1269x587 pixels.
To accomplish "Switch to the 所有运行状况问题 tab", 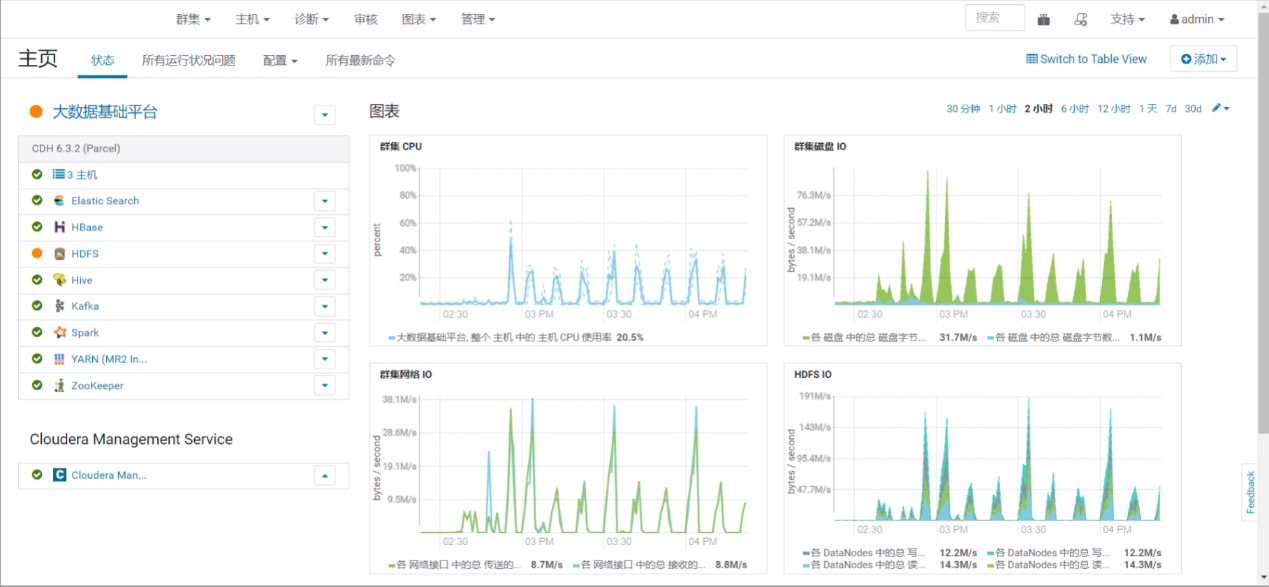I will [189, 60].
